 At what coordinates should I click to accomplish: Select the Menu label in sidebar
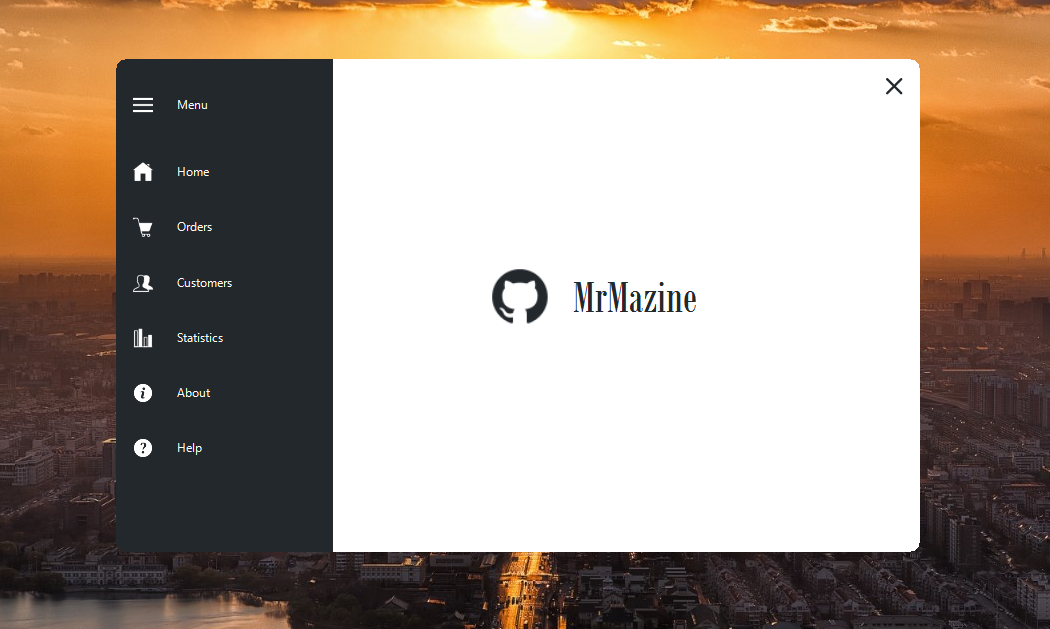click(192, 104)
